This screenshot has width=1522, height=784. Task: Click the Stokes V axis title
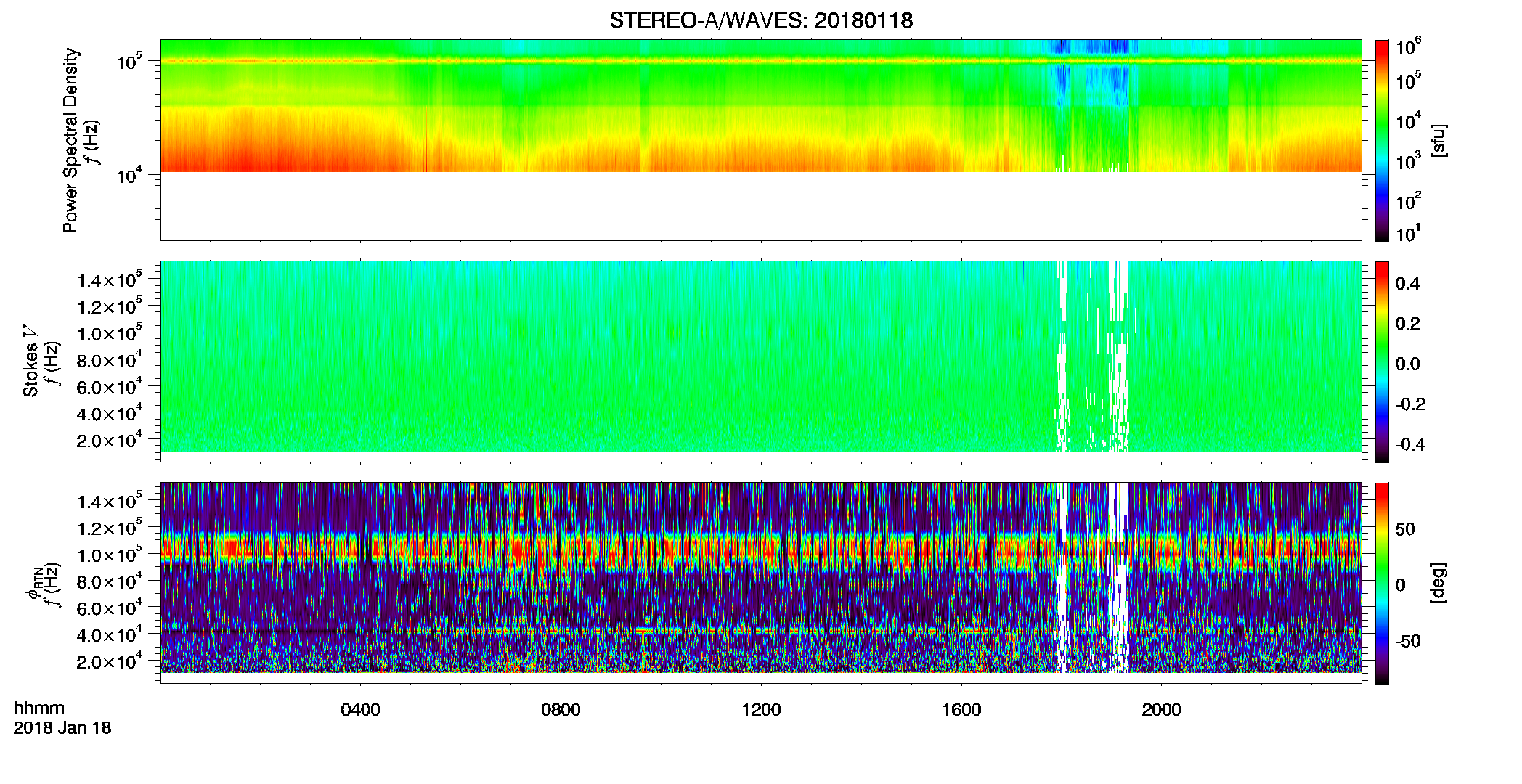(31, 369)
